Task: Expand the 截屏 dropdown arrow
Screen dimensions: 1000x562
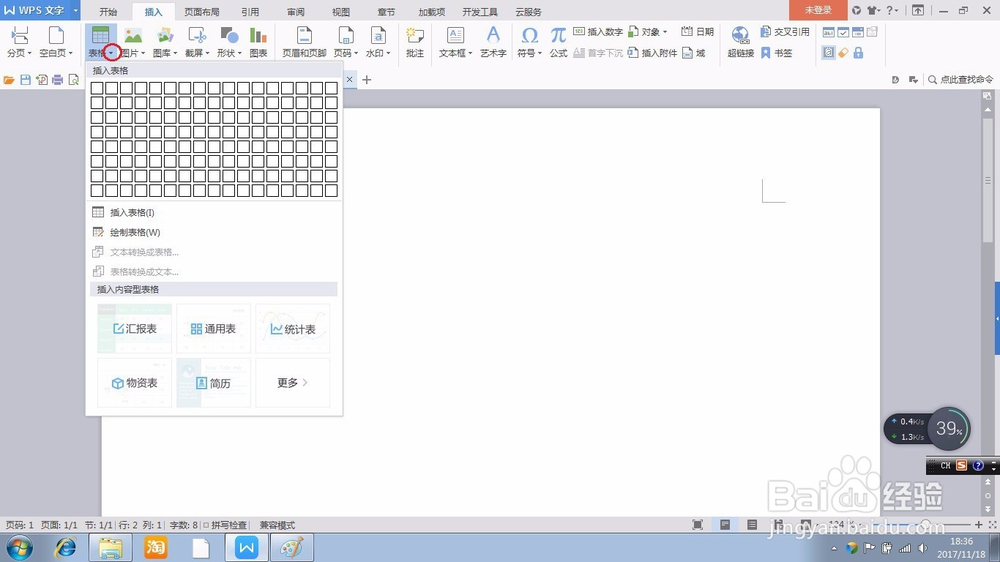Action: pyautogui.click(x=208, y=54)
